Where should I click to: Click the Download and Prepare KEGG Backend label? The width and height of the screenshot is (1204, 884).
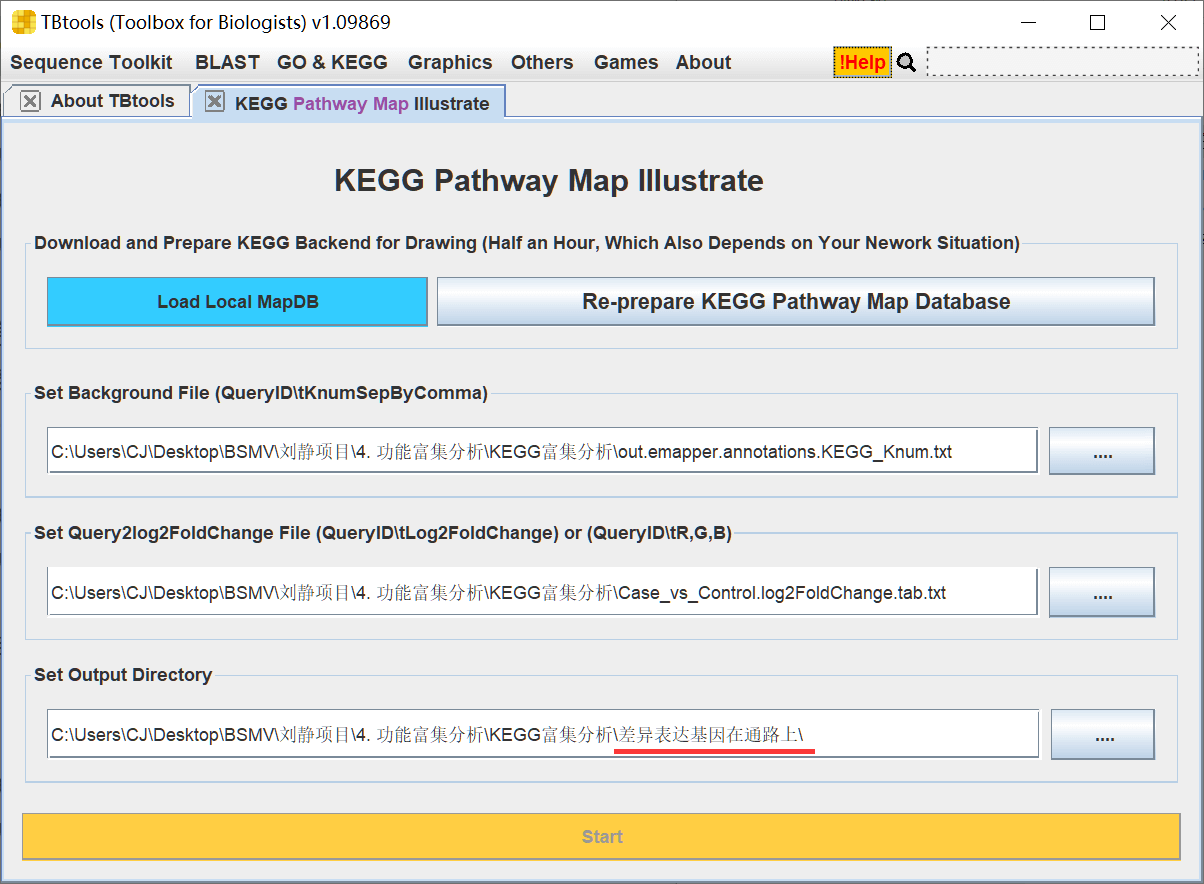click(527, 243)
